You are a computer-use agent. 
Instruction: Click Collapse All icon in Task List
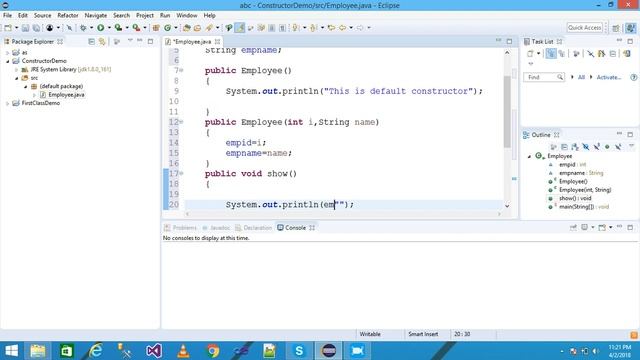(613, 53)
